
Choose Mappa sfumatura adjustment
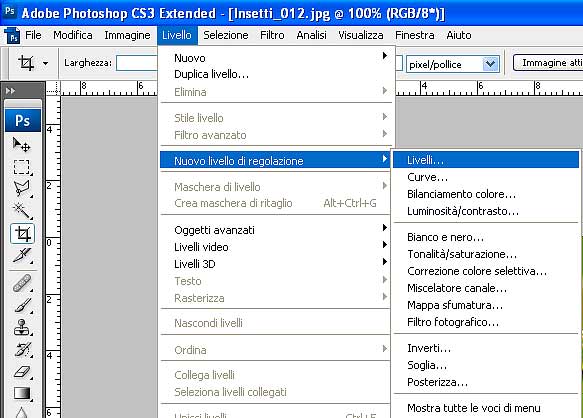coord(486,305)
